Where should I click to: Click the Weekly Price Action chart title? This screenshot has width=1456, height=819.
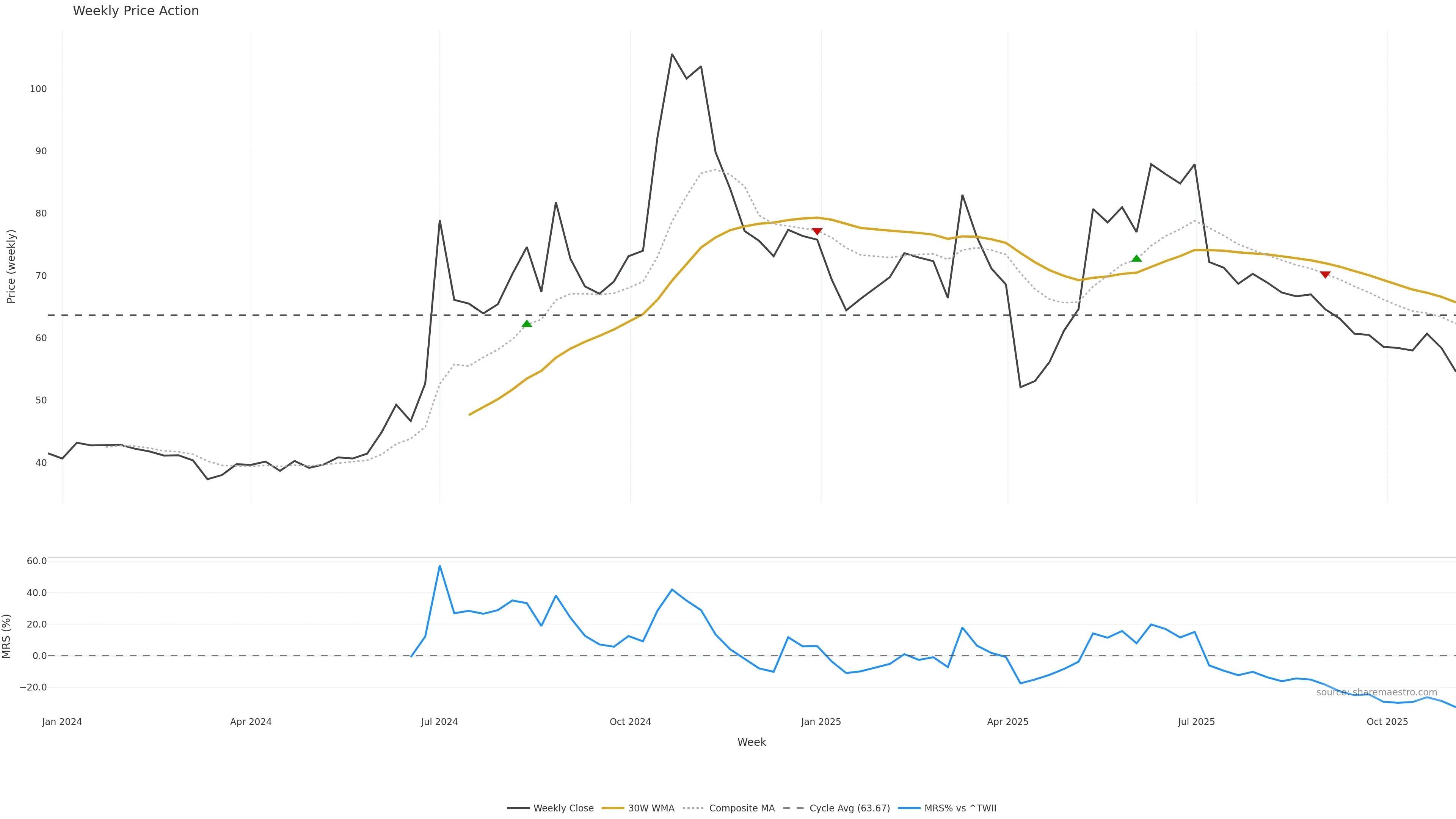point(136,11)
